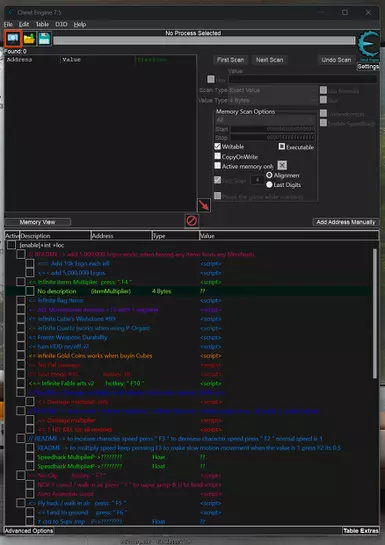Click the Add Address Manually button

click(x=346, y=222)
